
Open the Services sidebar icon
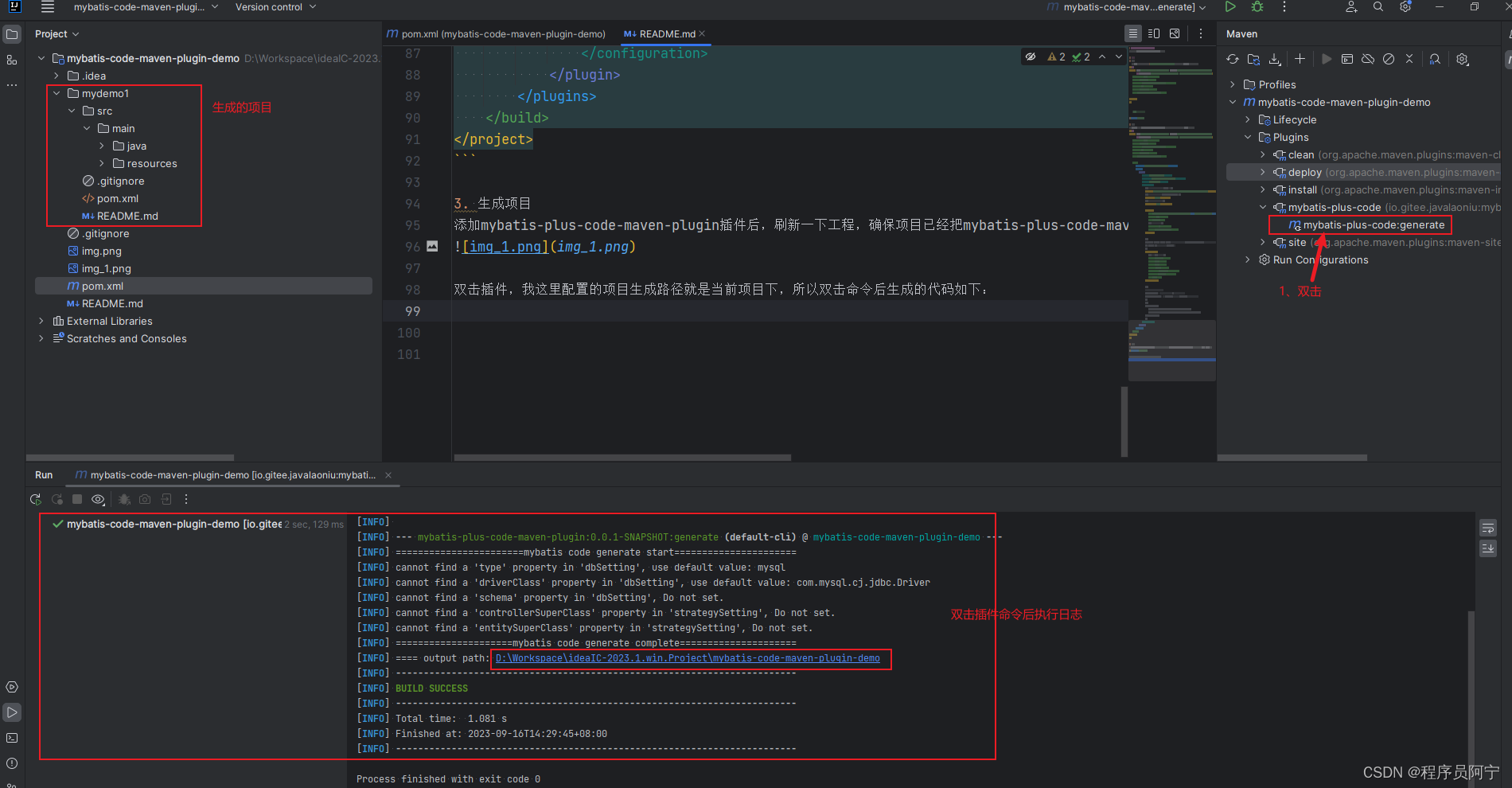tap(12, 687)
